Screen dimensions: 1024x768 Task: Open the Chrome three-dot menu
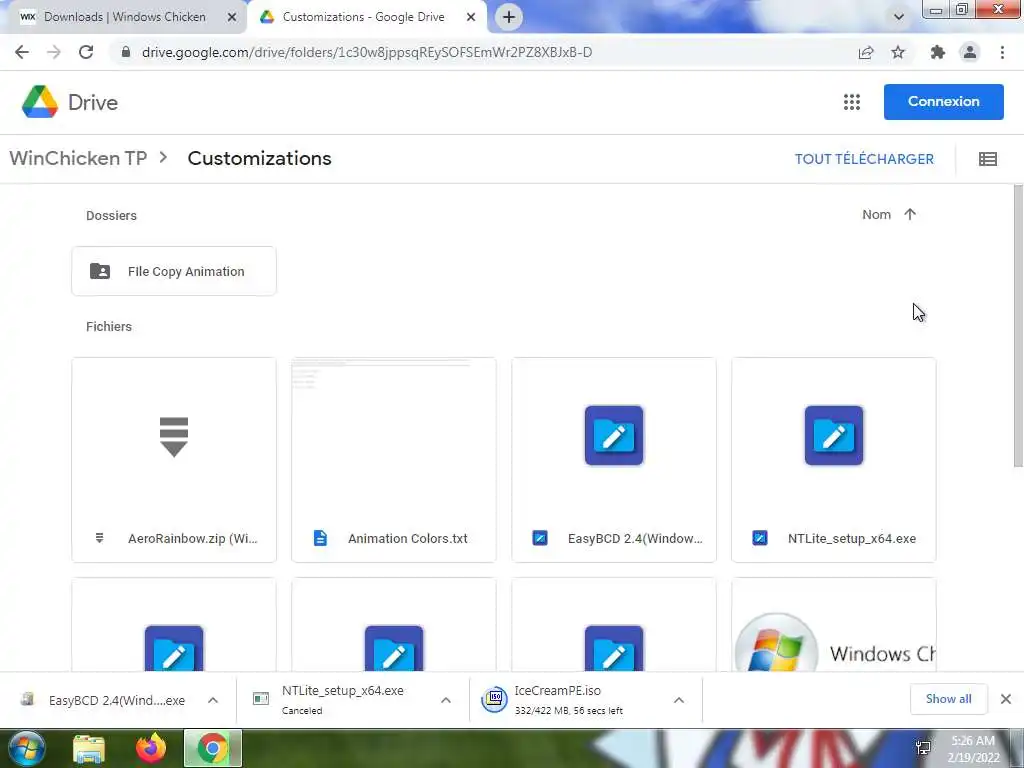pyautogui.click(x=1002, y=52)
